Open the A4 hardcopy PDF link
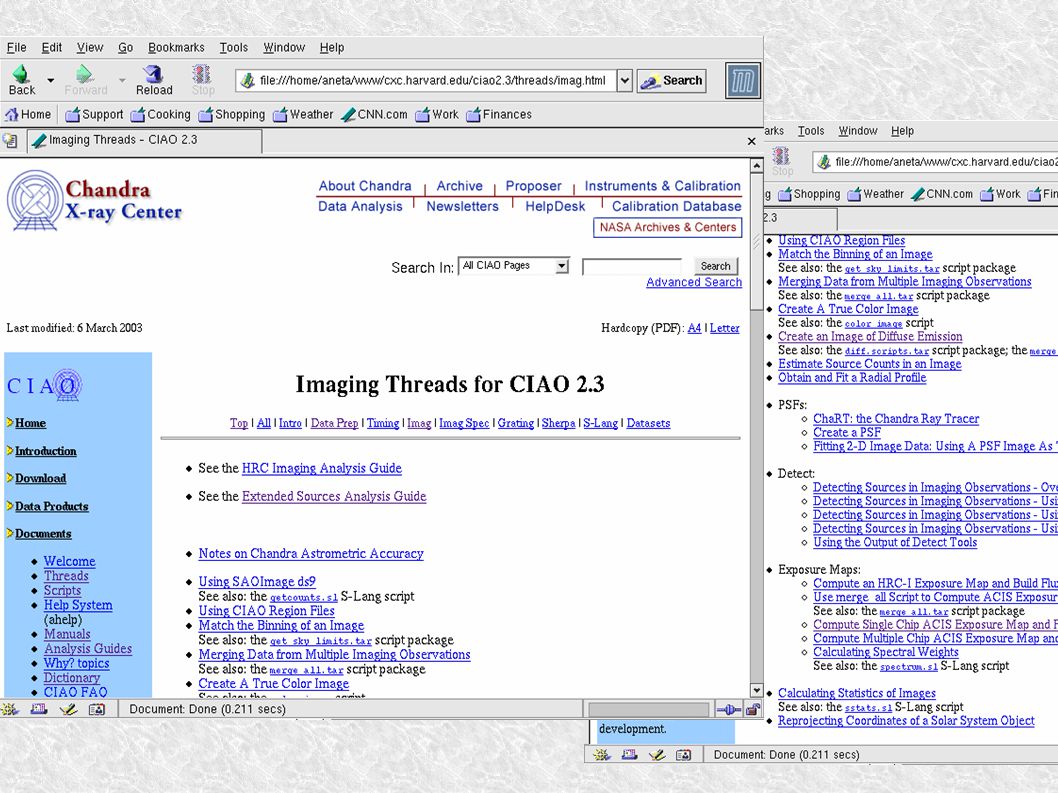This screenshot has width=1058, height=793. tap(694, 328)
